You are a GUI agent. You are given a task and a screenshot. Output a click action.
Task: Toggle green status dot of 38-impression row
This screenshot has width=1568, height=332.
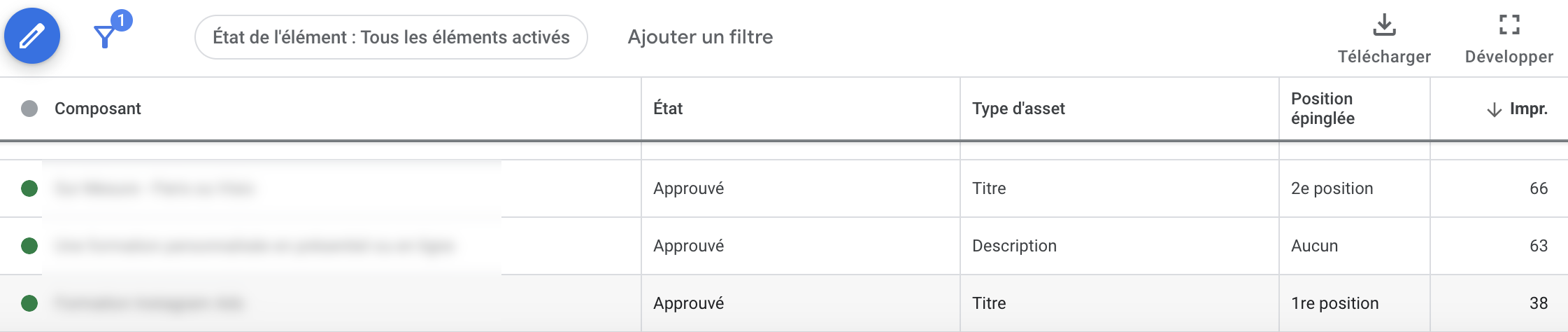(29, 303)
